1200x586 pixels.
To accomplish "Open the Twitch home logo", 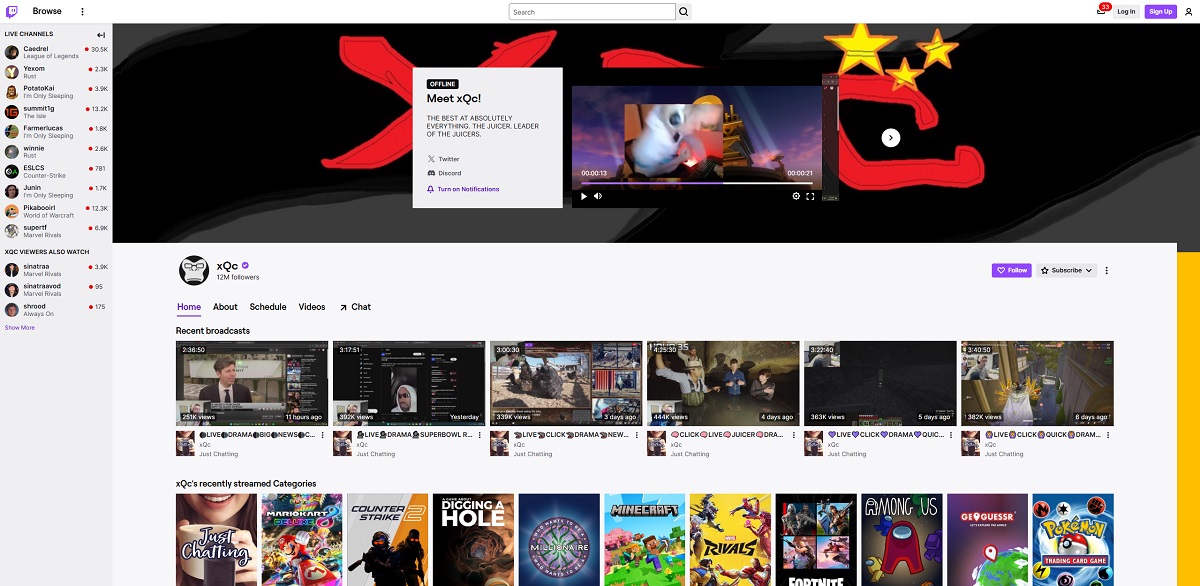I will point(12,11).
